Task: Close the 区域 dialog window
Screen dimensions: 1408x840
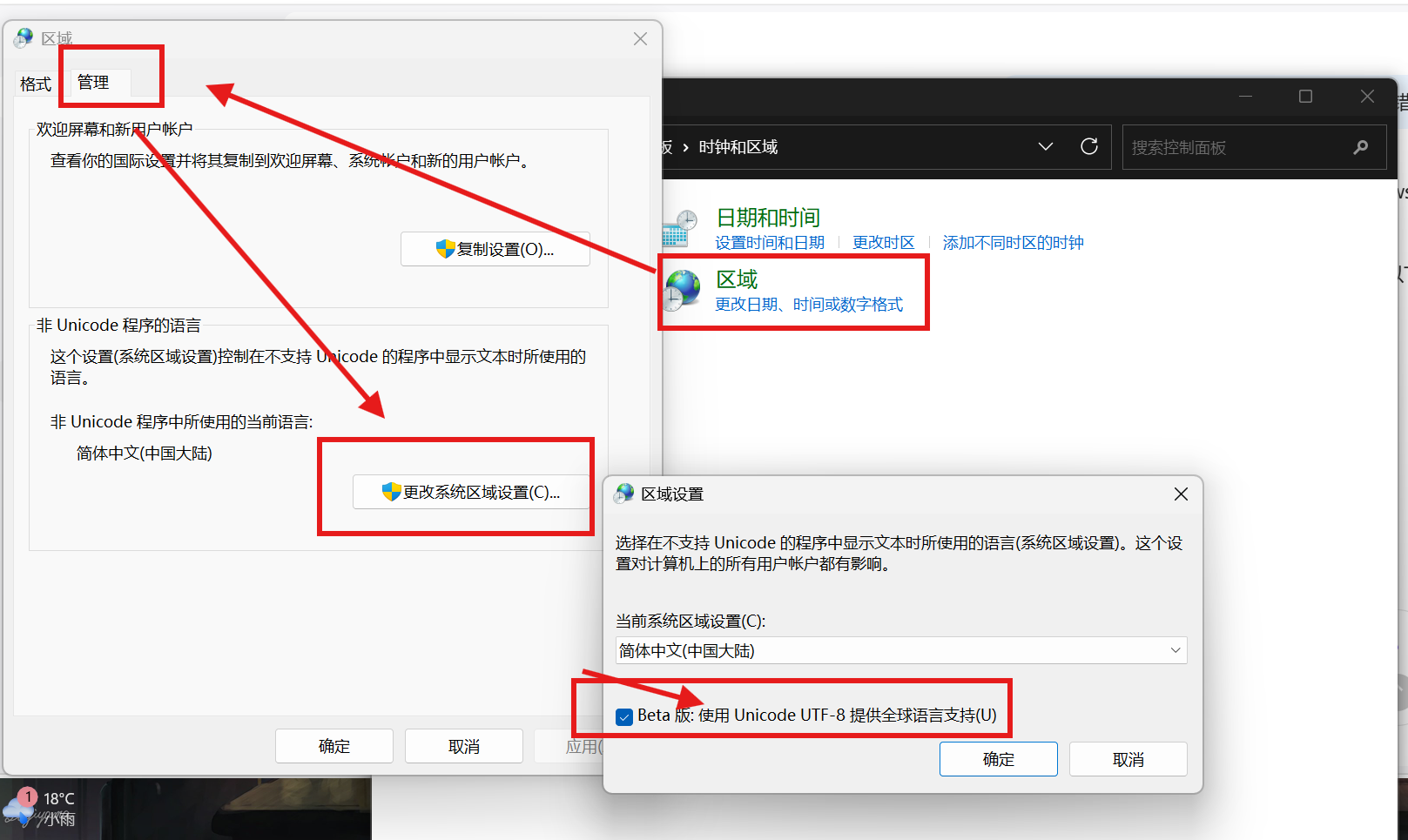Action: point(640,39)
